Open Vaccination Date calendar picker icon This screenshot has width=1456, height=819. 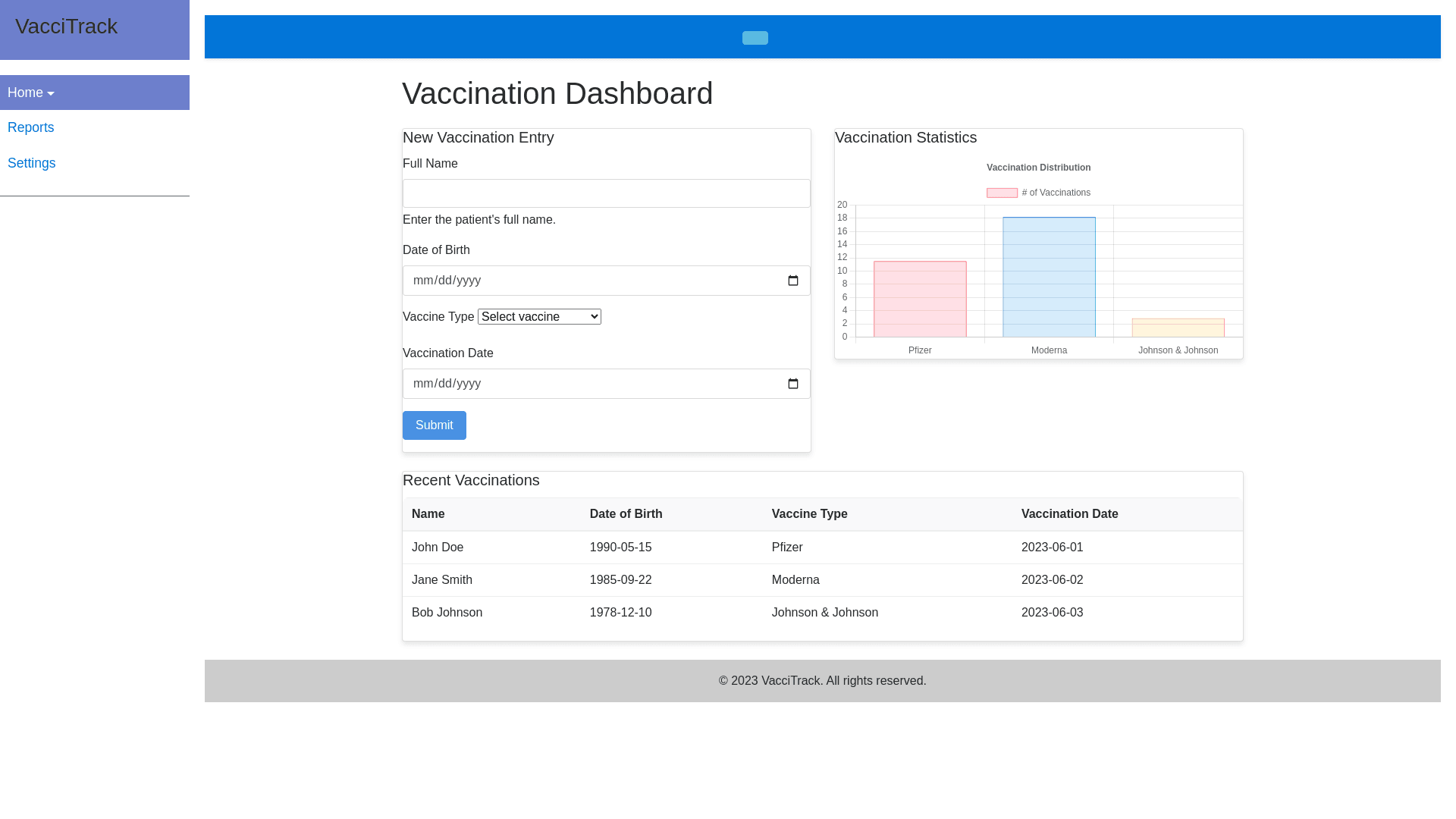793,384
